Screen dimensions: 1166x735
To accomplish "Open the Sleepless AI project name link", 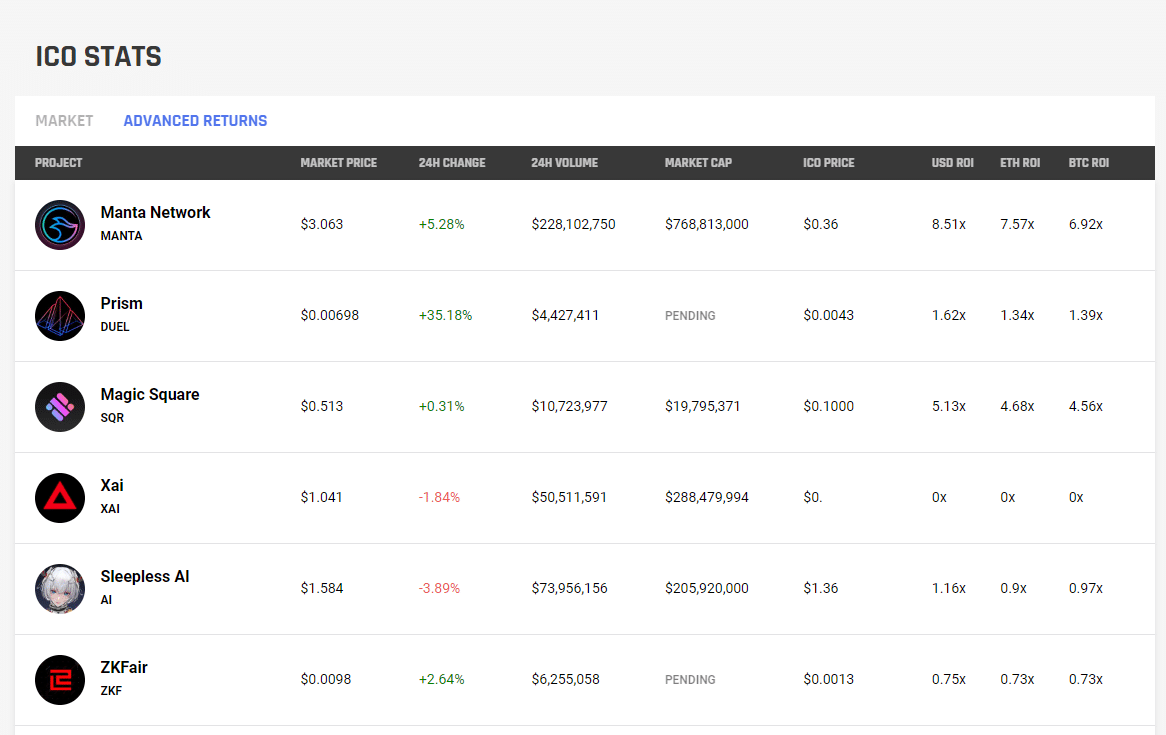I will coord(144,577).
